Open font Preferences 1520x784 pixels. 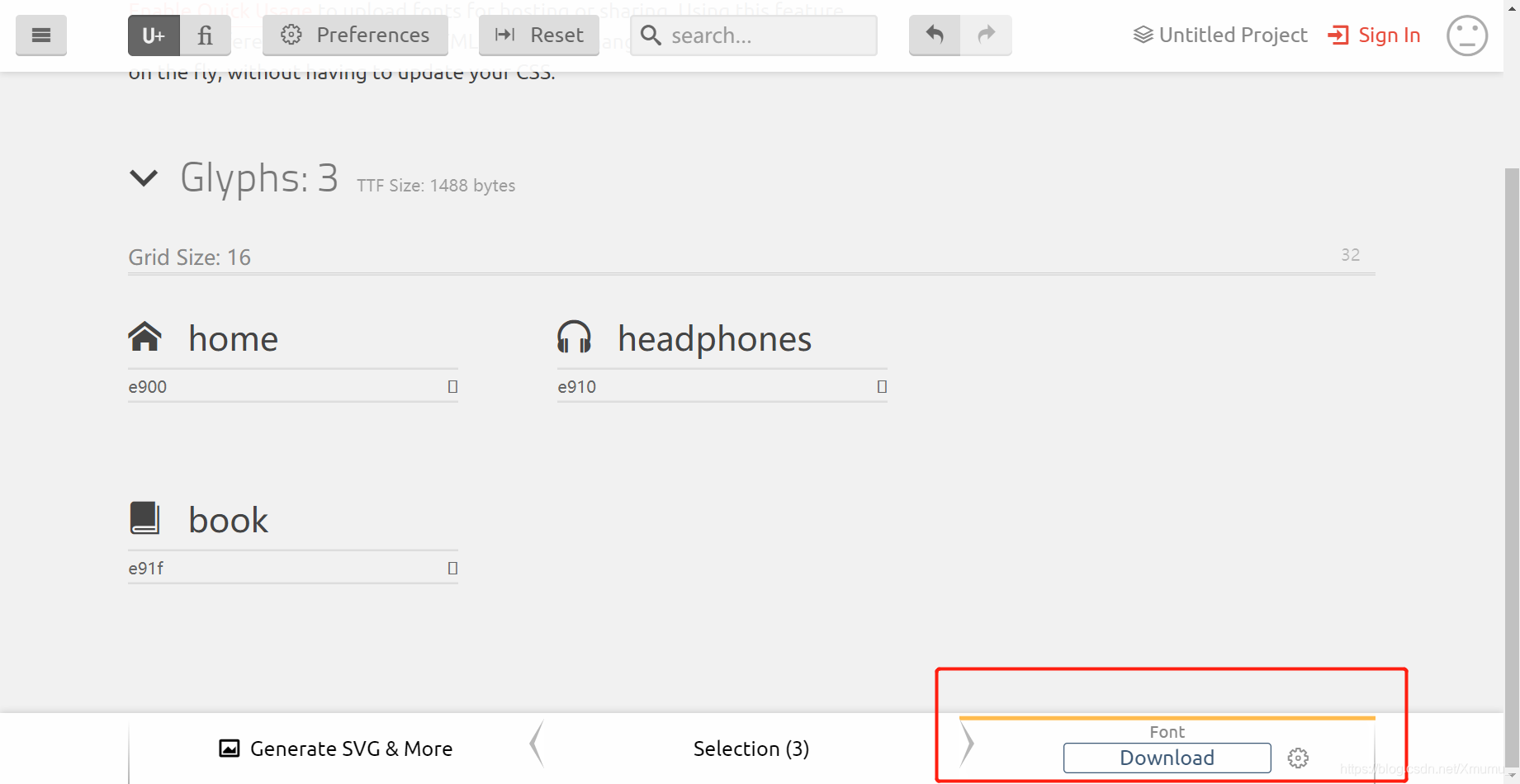355,35
